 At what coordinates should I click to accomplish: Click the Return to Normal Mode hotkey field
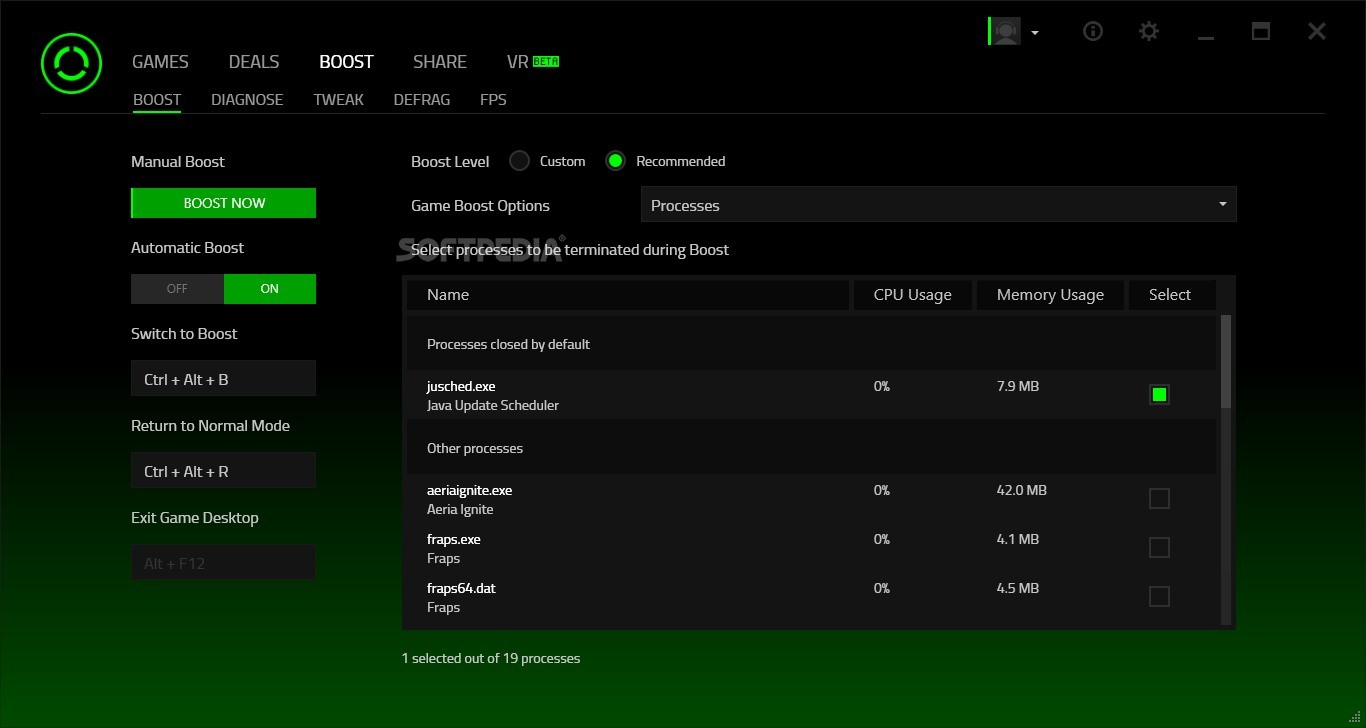click(x=223, y=471)
